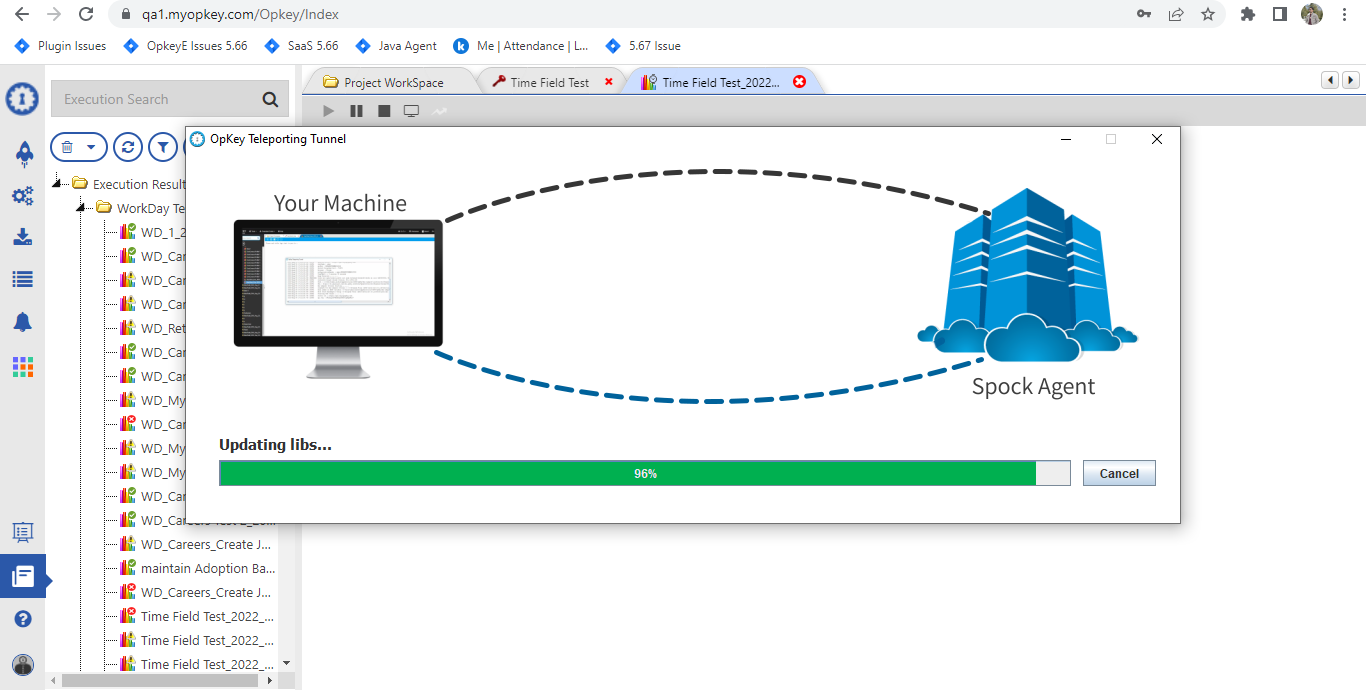1366x690 pixels.
Task: Open the dropdown arrow beside the trash icon
Action: tap(91, 147)
